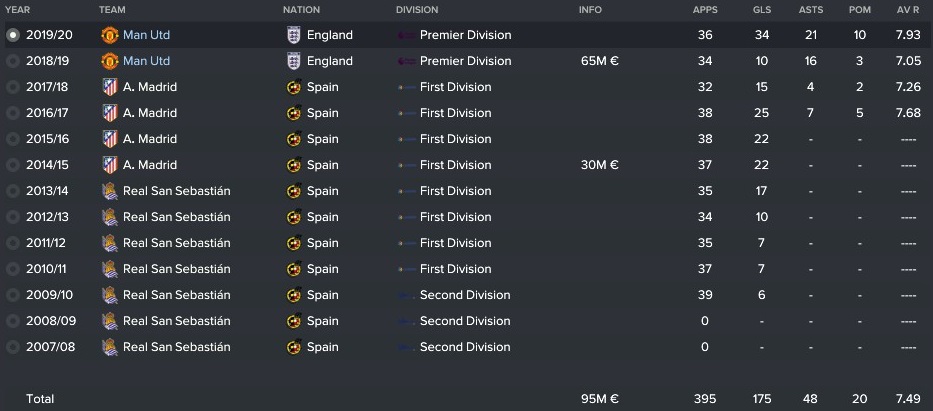Select the 2019/20 season radio button

point(12,35)
